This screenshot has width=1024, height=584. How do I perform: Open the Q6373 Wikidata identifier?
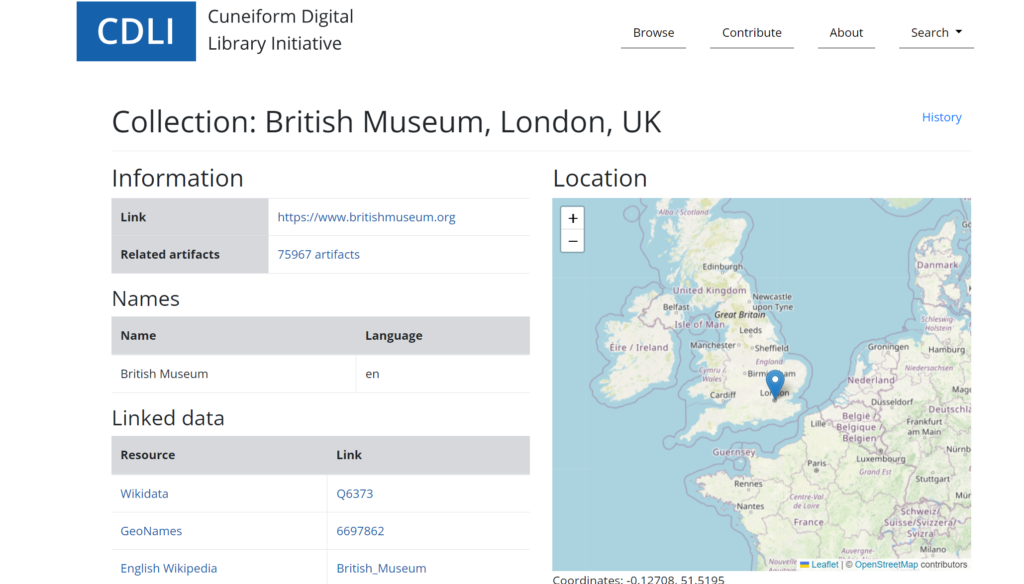pos(354,493)
